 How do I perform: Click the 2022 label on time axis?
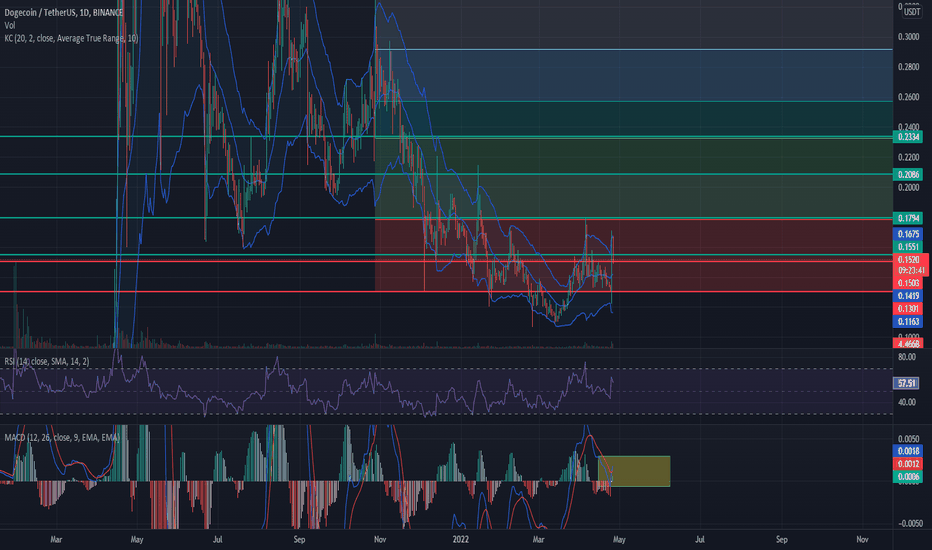click(x=461, y=540)
